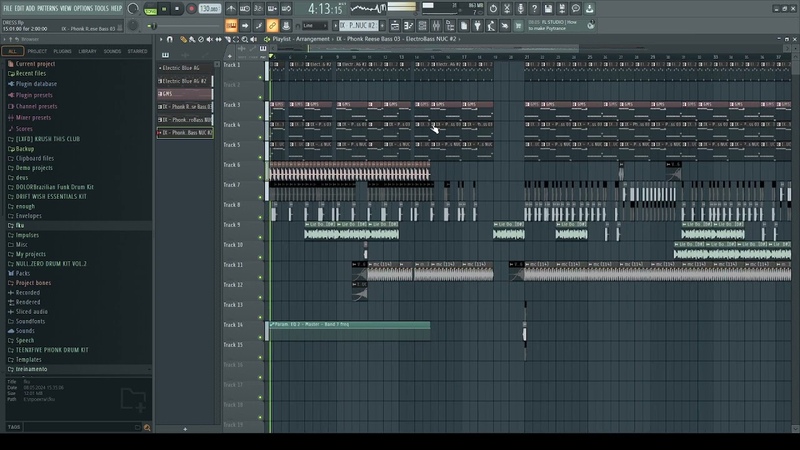
Task: Click the master pitch knob
Action: click(x=133, y=26)
